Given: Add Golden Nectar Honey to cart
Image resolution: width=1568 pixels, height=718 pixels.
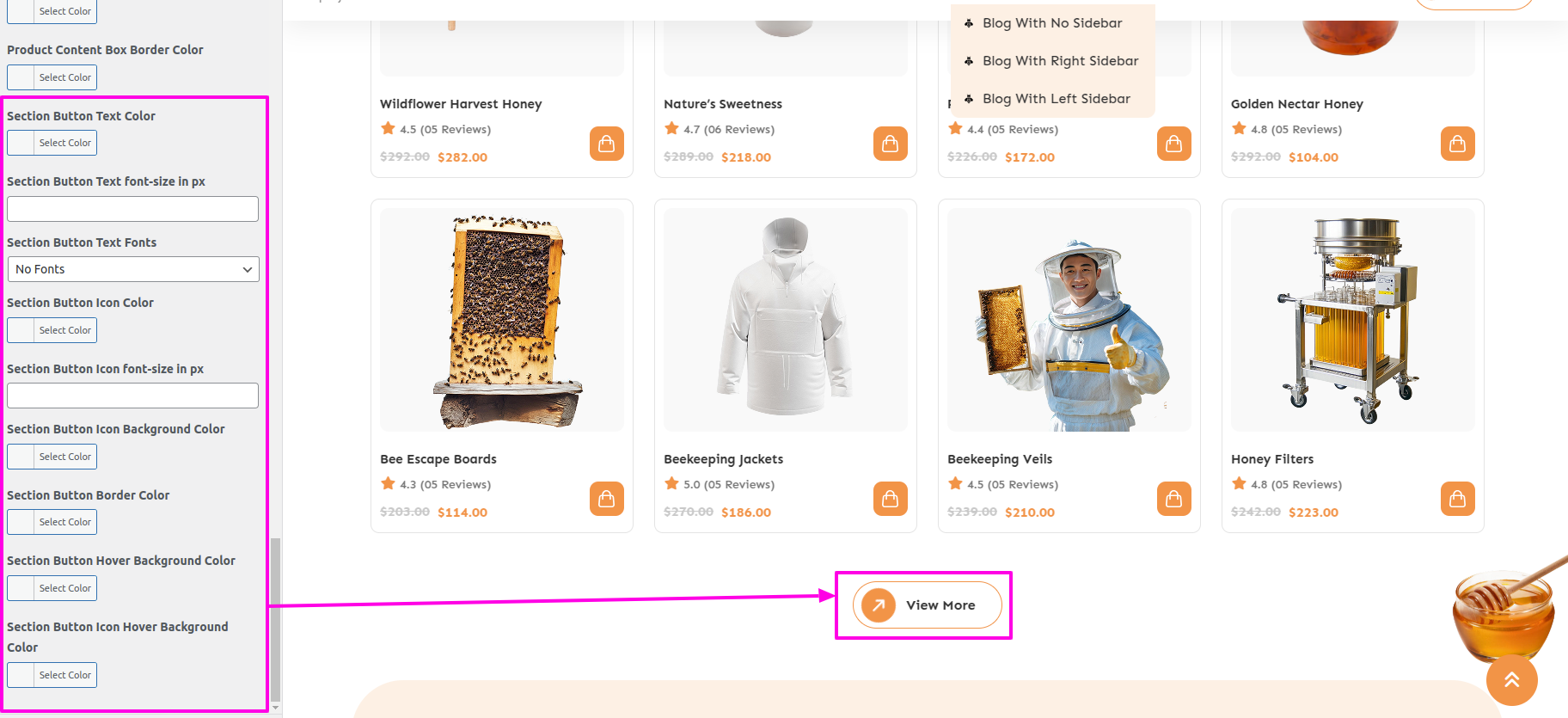Looking at the screenshot, I should (x=1457, y=144).
